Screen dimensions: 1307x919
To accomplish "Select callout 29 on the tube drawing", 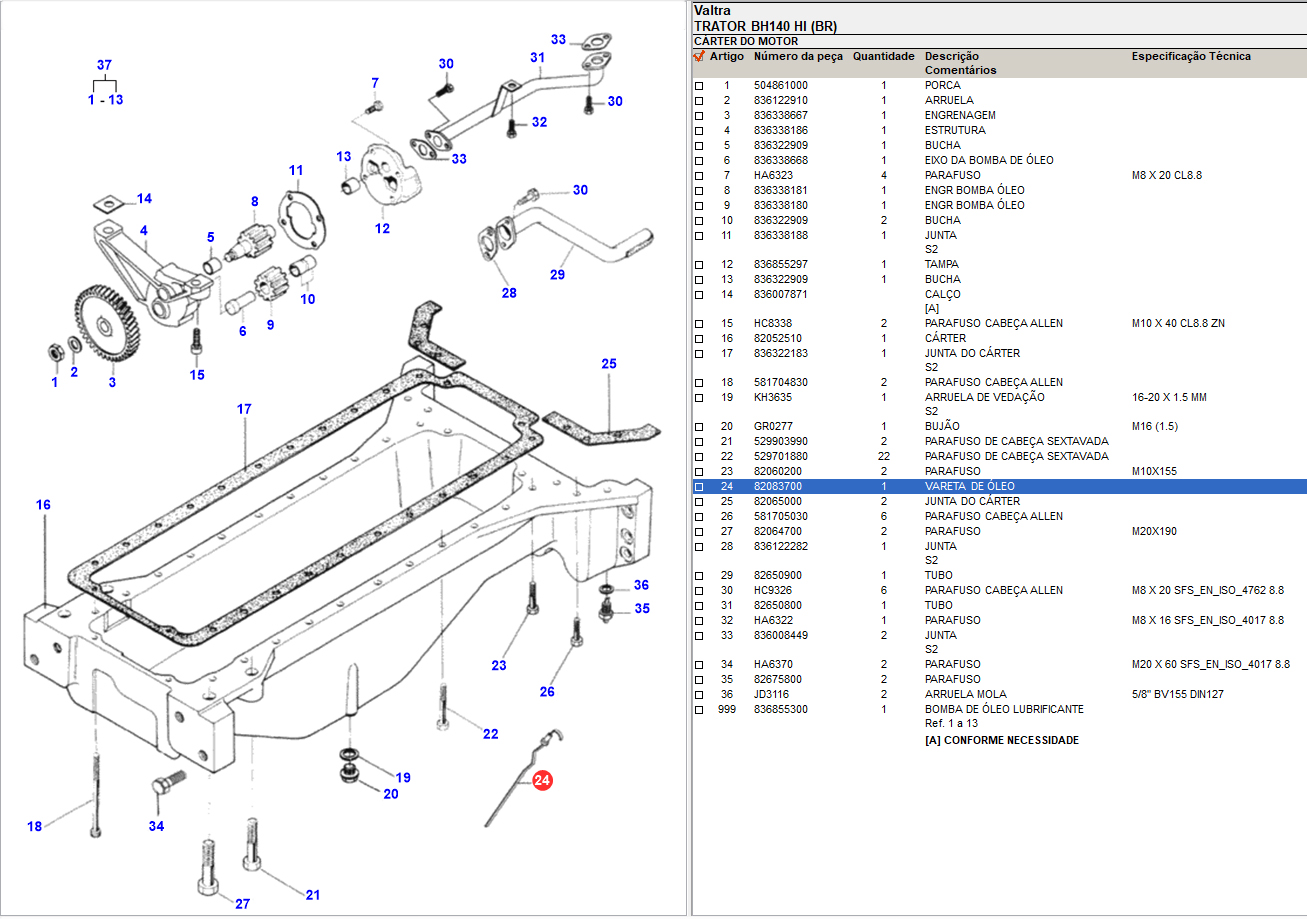I will 557,273.
